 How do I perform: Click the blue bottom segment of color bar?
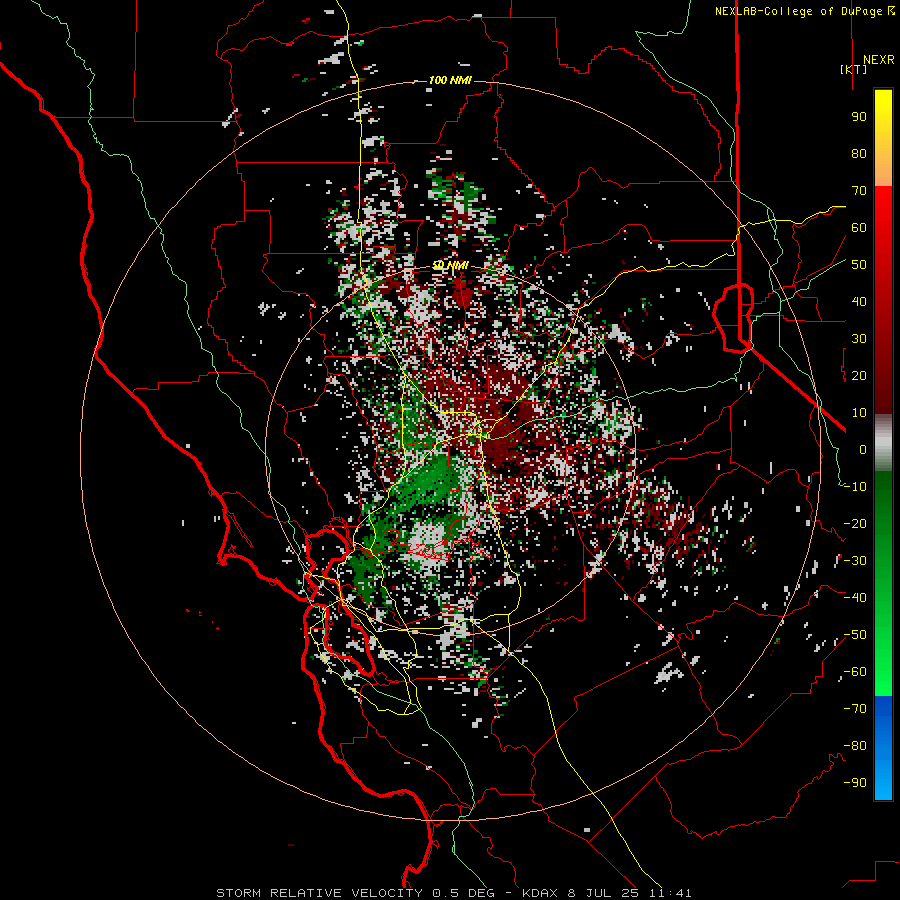tap(883, 748)
